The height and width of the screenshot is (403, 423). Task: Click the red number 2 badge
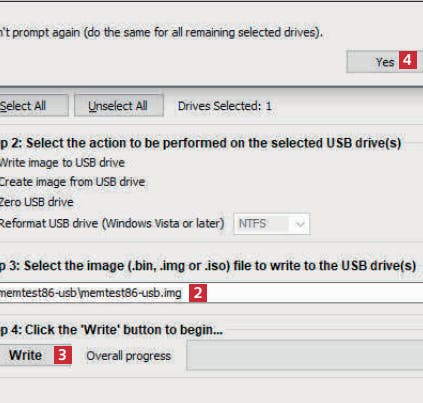point(198,293)
